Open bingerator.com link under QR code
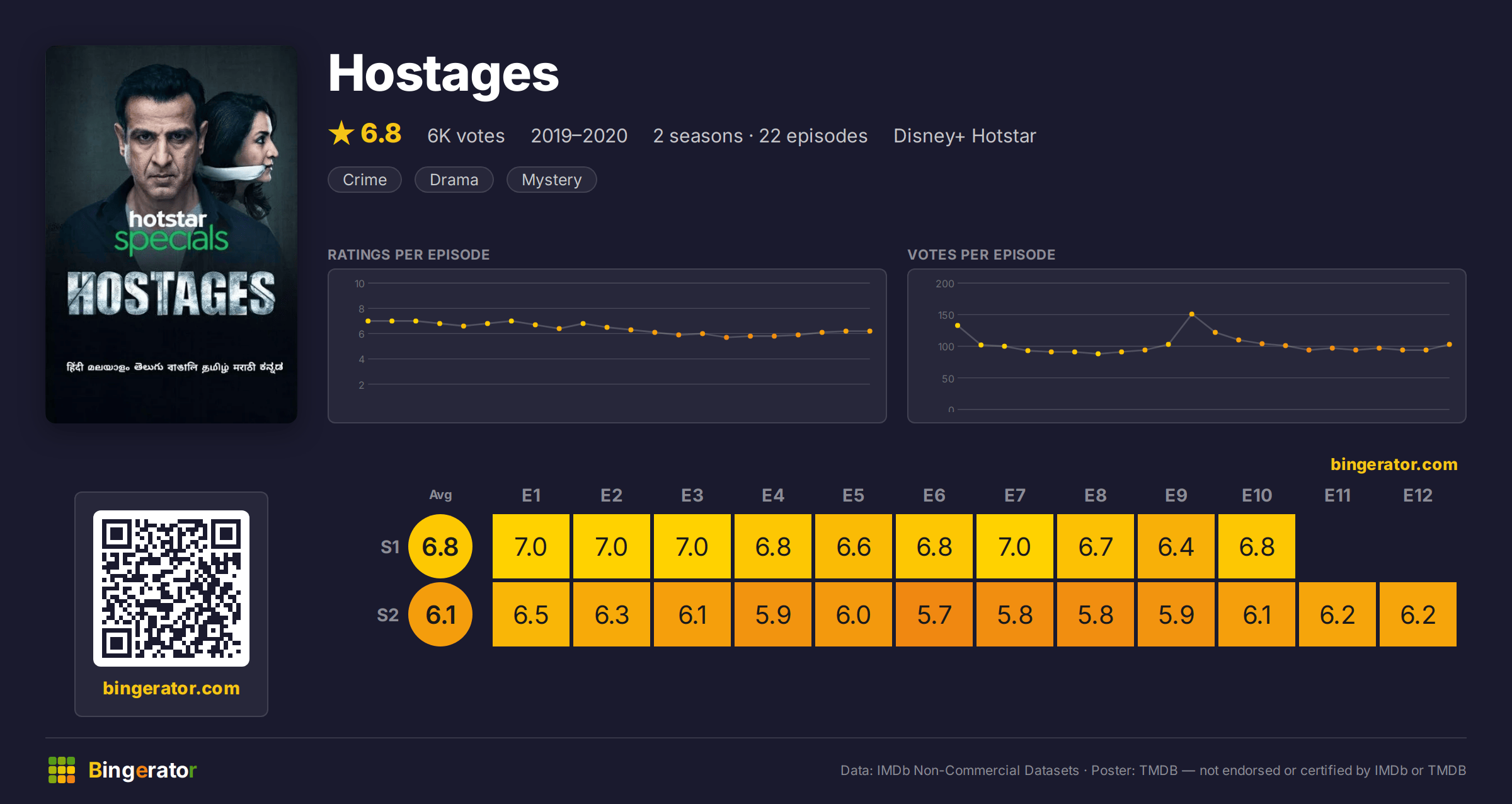This screenshot has height=804, width=1512. coord(171,688)
